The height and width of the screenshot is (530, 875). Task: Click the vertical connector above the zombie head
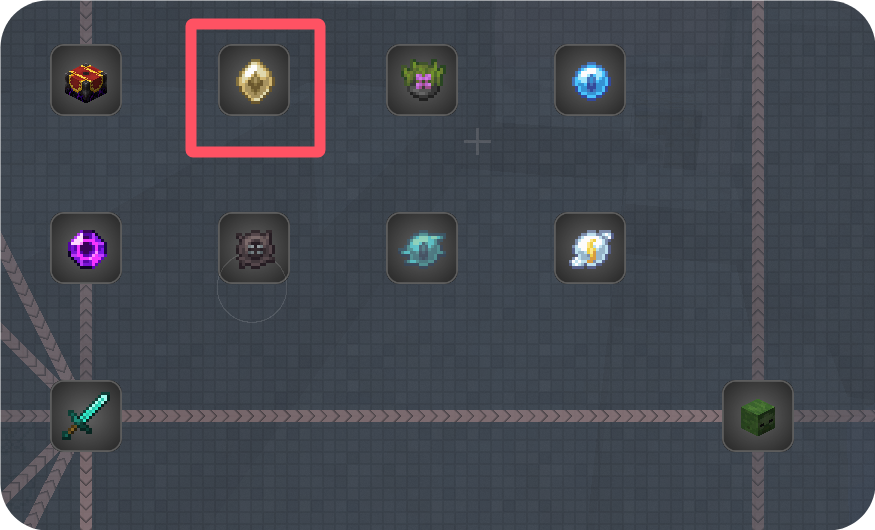pos(758,190)
